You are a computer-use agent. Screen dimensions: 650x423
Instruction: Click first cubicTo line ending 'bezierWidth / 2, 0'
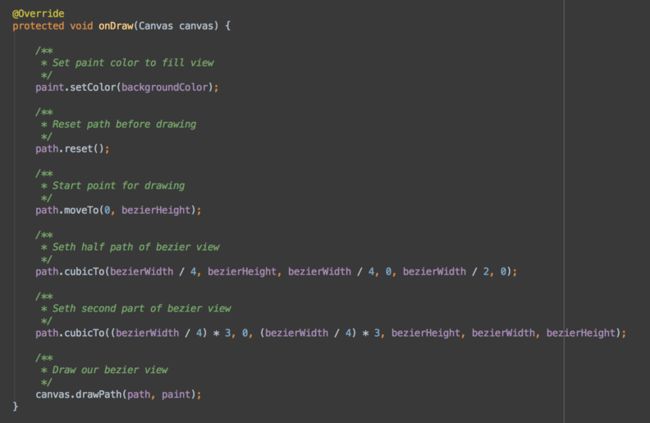pos(276,272)
